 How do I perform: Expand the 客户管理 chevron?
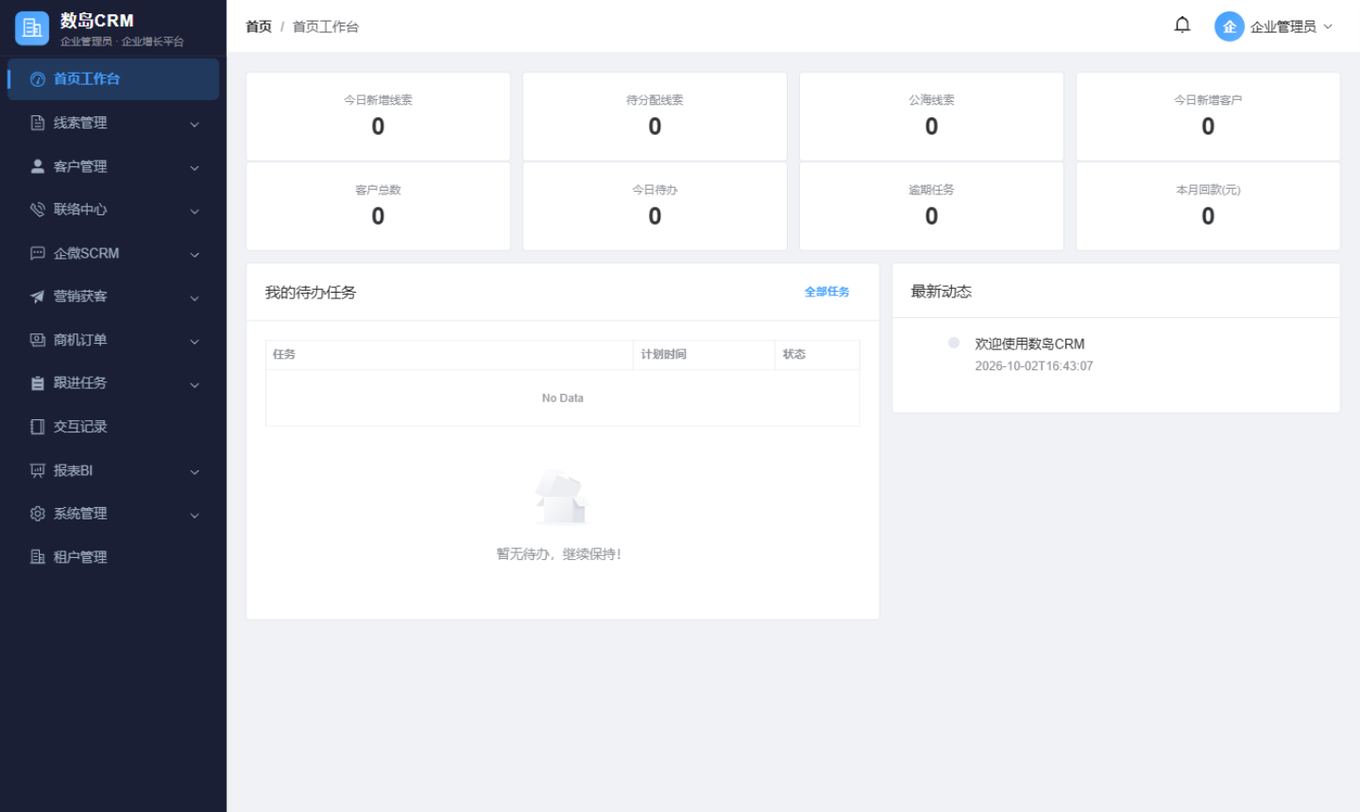coord(195,167)
